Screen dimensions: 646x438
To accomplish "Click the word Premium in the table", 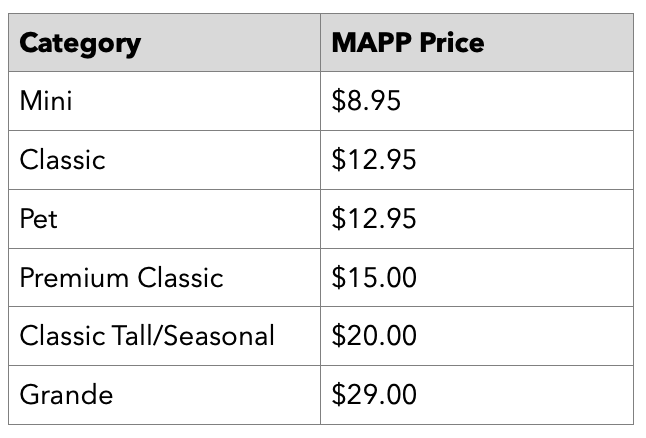I will point(74,277).
